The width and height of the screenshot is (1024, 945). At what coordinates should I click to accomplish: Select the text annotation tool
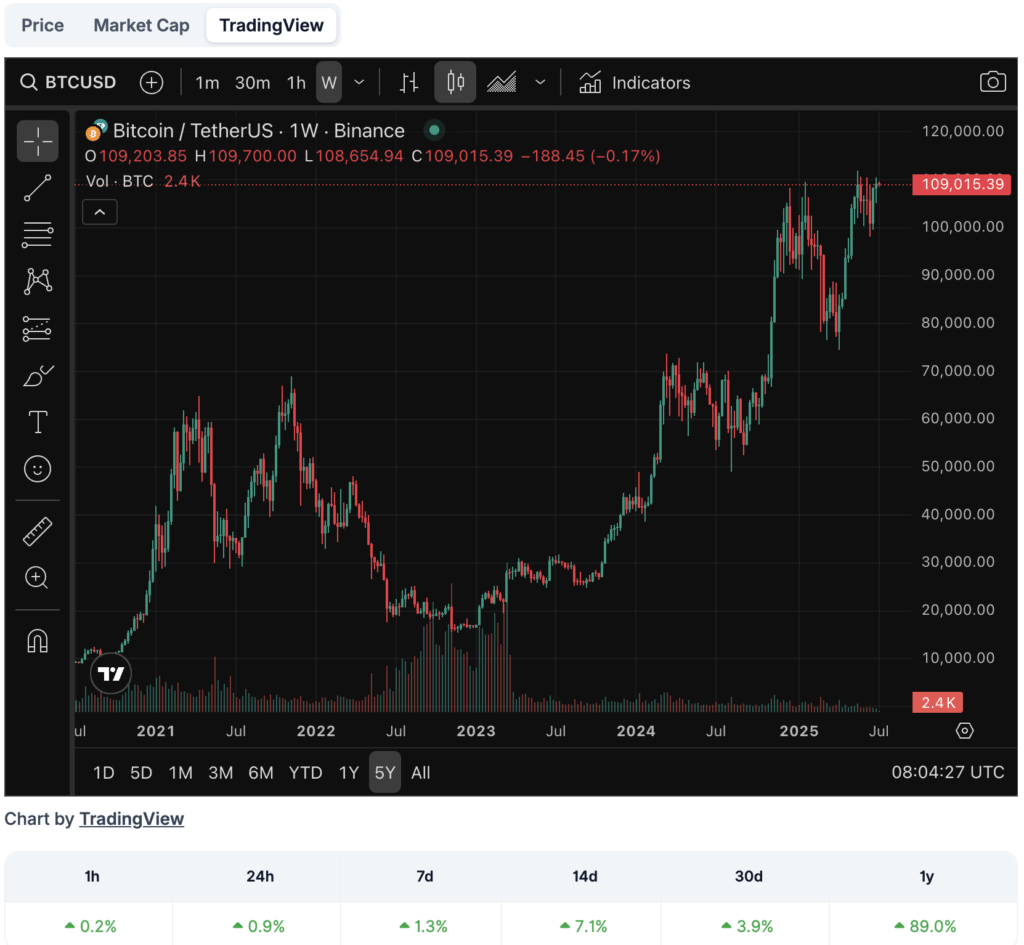pyautogui.click(x=37, y=423)
